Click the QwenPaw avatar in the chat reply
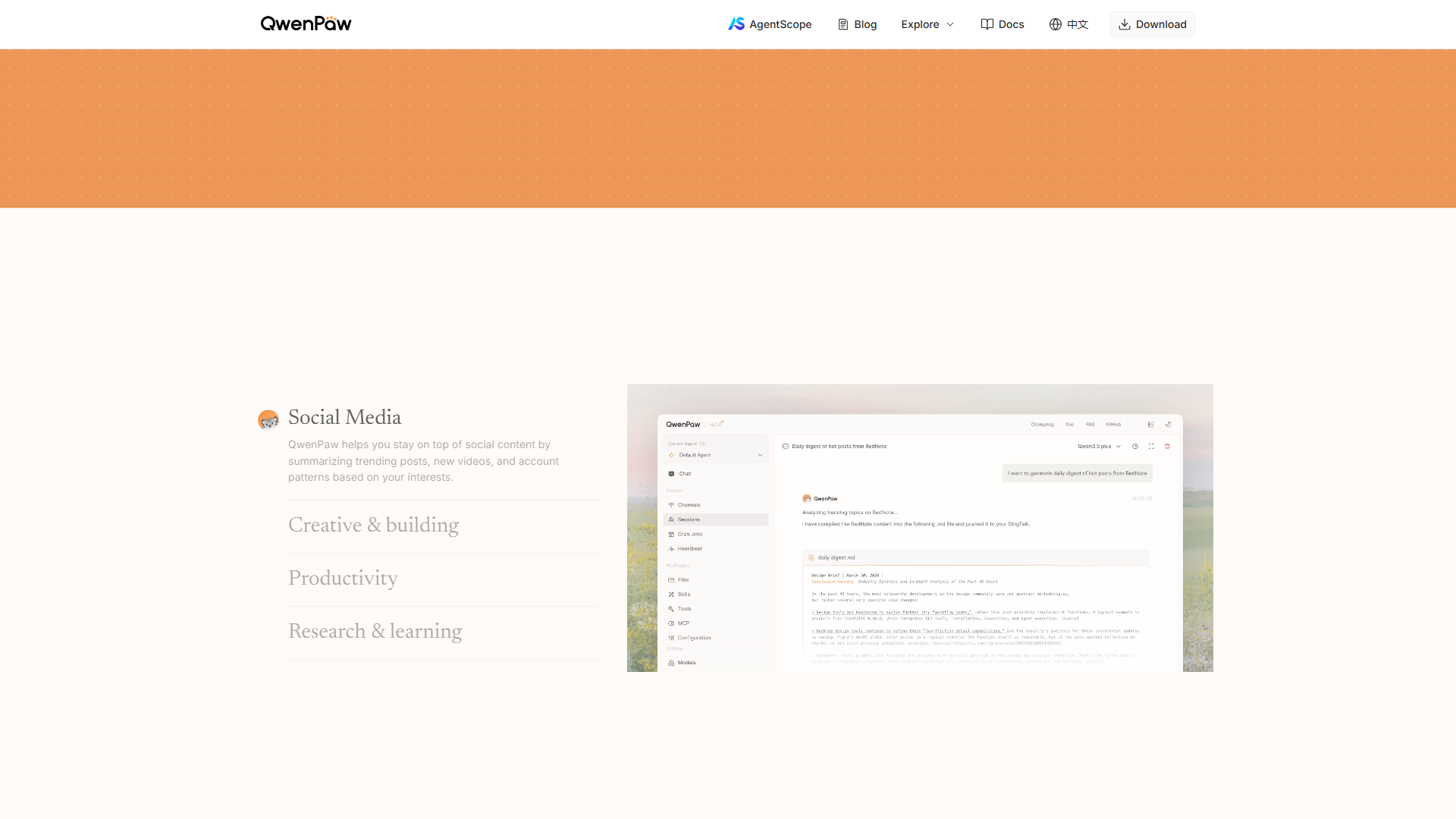Viewport: 1456px width, 819px height. click(x=807, y=498)
